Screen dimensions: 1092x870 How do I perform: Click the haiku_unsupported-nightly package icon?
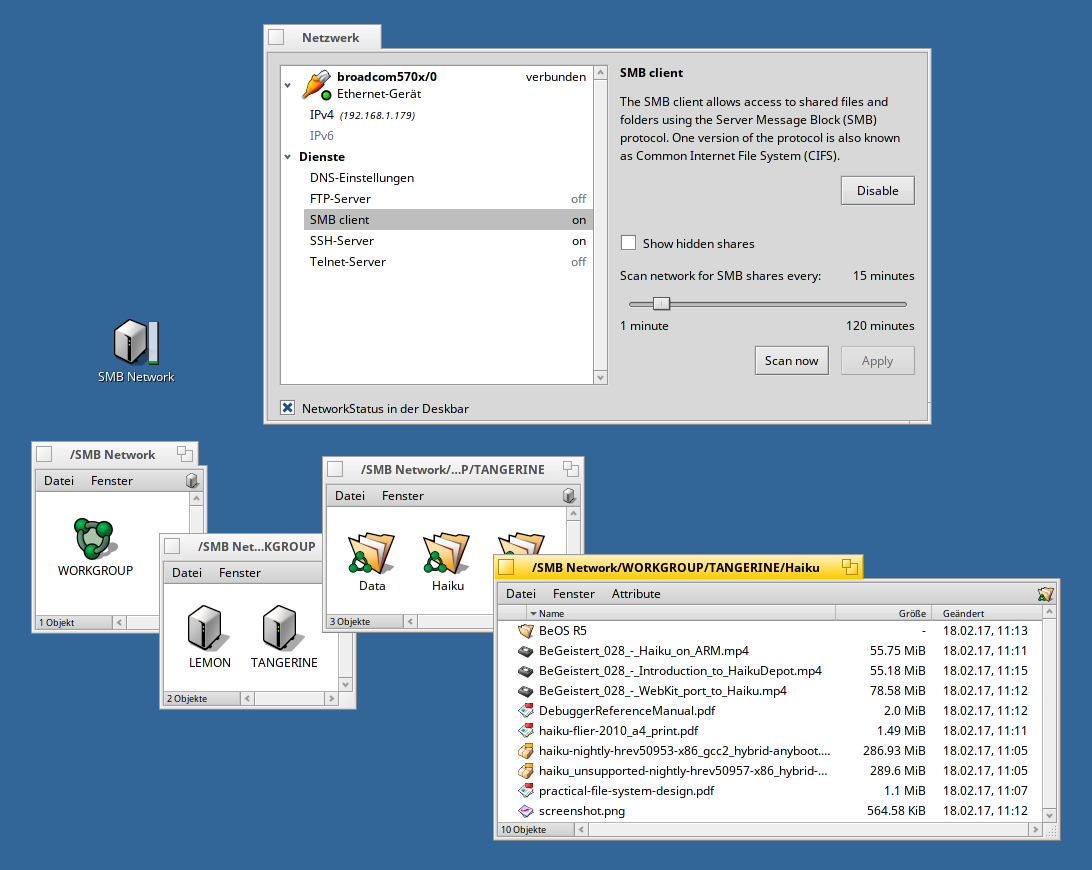tap(526, 771)
